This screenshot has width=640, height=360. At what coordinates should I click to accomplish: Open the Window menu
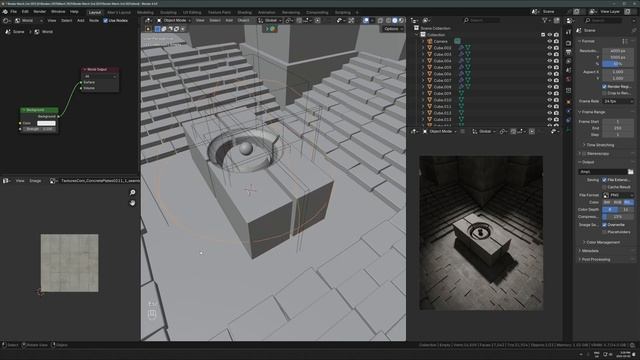(x=58, y=12)
